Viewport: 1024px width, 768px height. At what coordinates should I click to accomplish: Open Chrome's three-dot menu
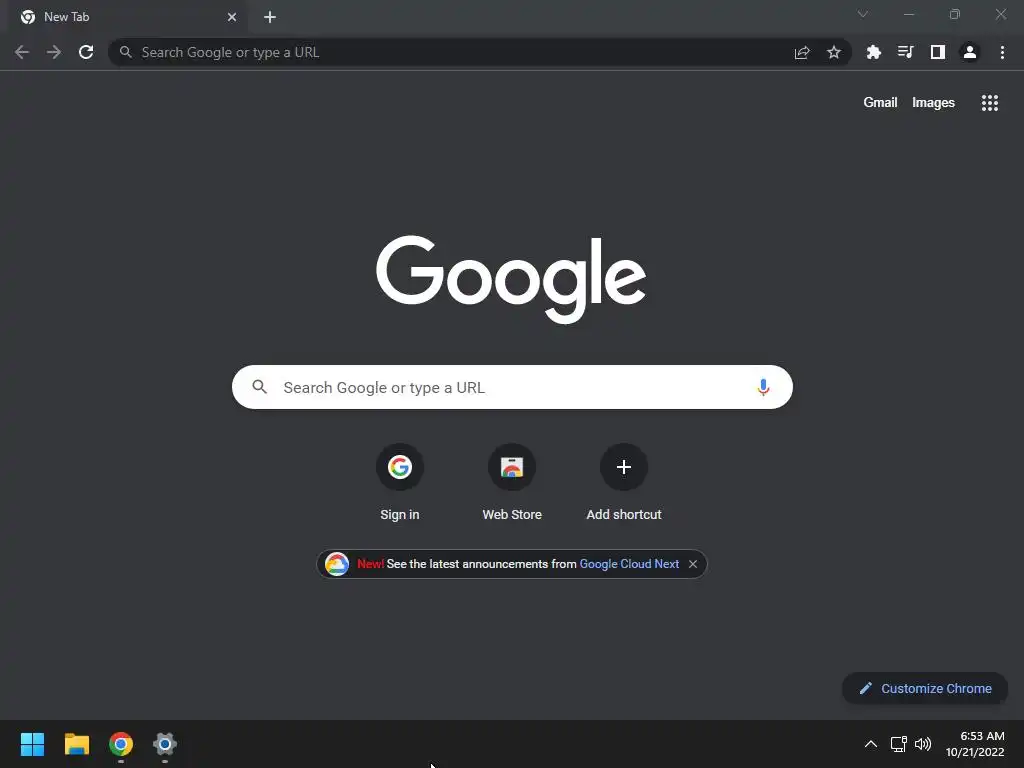(1002, 52)
